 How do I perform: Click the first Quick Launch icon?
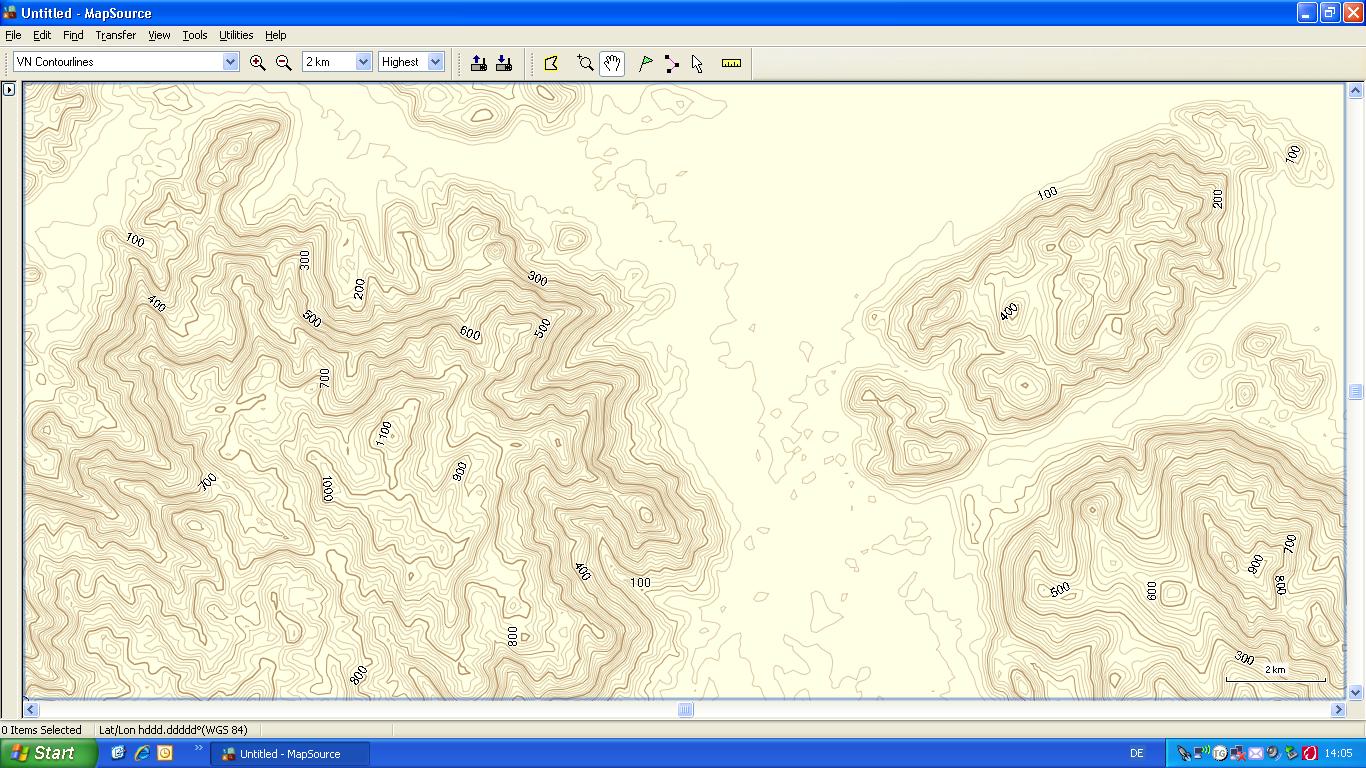point(118,753)
